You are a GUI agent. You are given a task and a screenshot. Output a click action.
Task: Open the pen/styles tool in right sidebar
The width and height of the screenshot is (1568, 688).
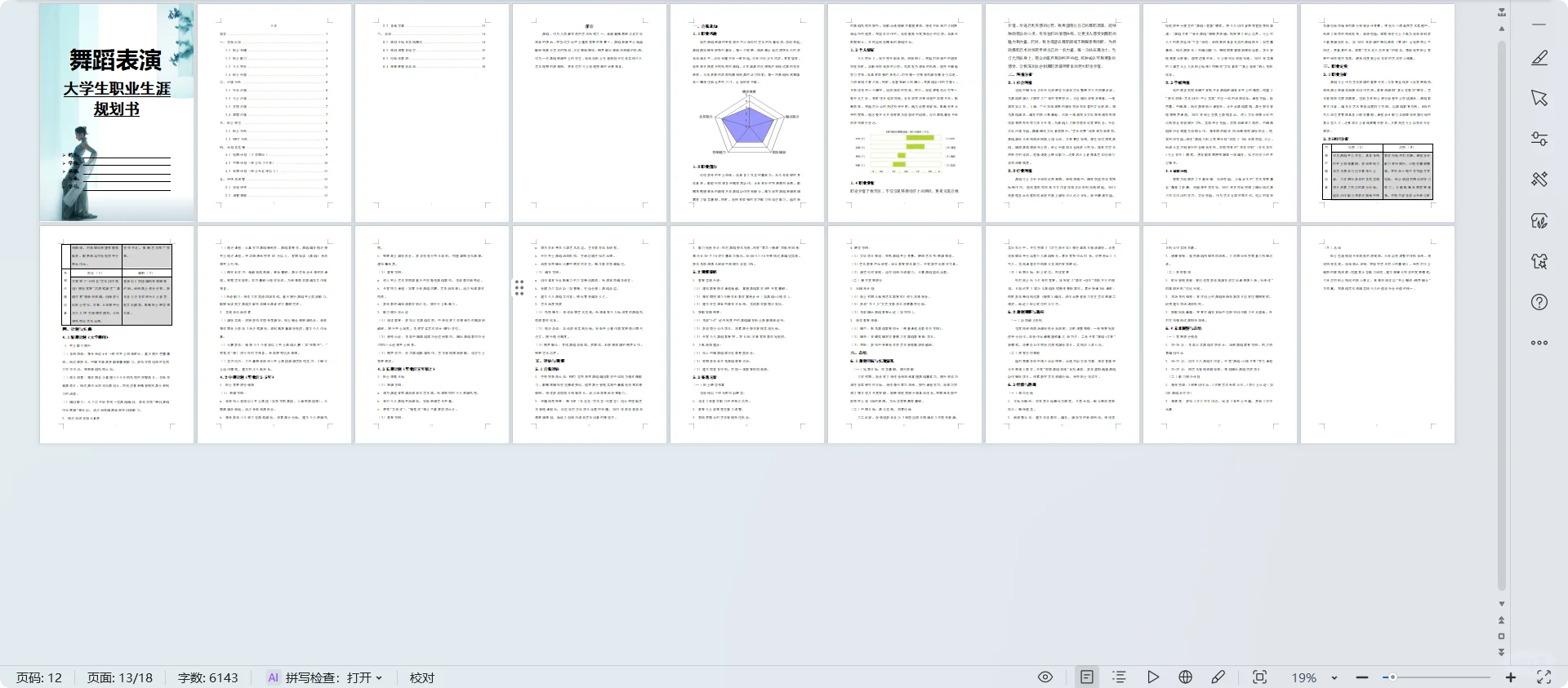[1539, 57]
